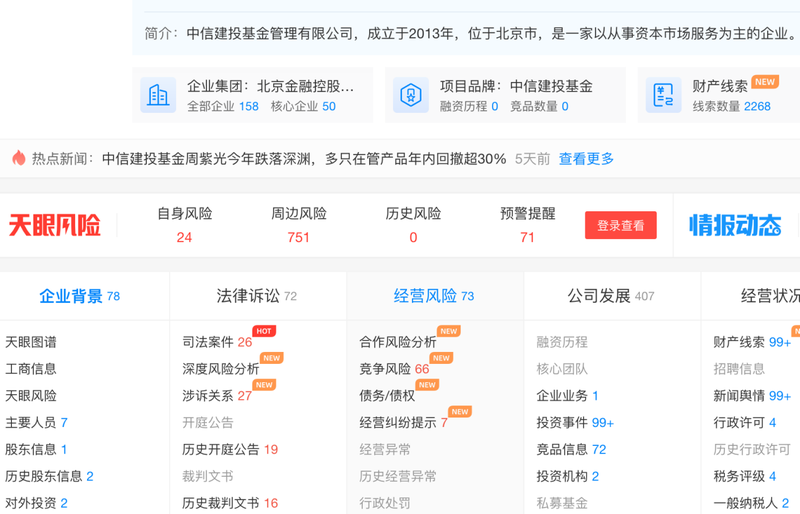Open 投资机构 2

click(567, 476)
